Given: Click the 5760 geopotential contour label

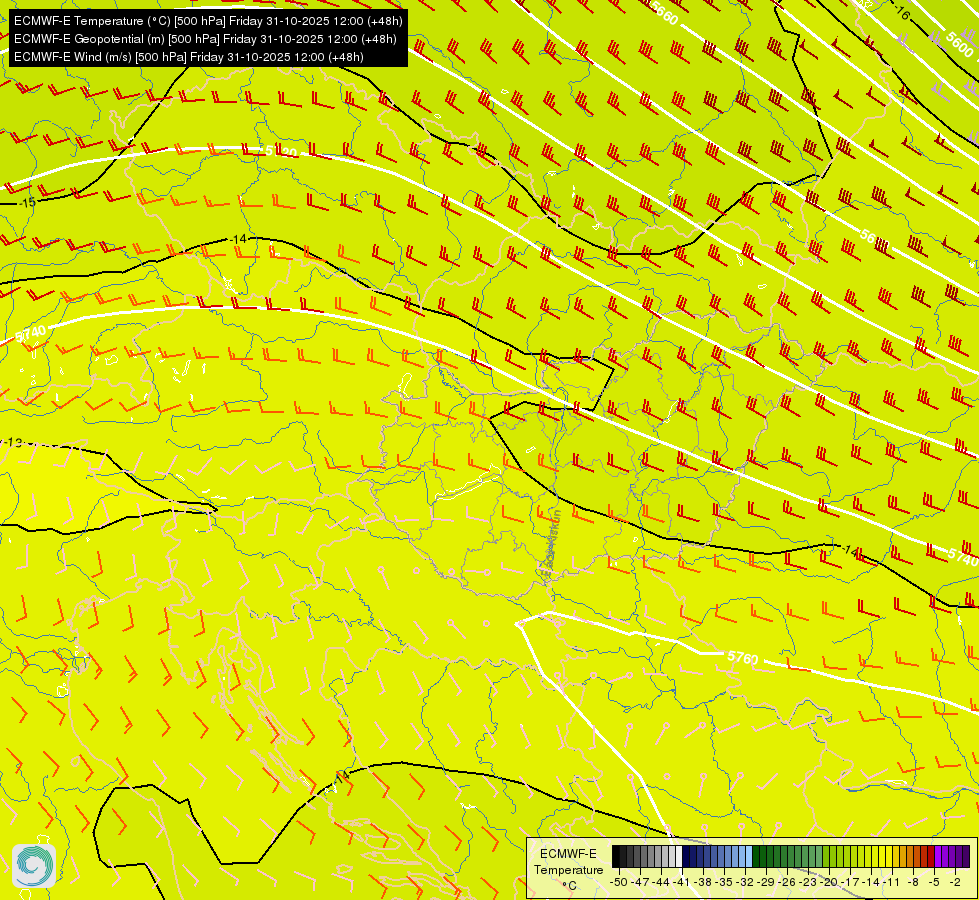Looking at the screenshot, I should [742, 658].
